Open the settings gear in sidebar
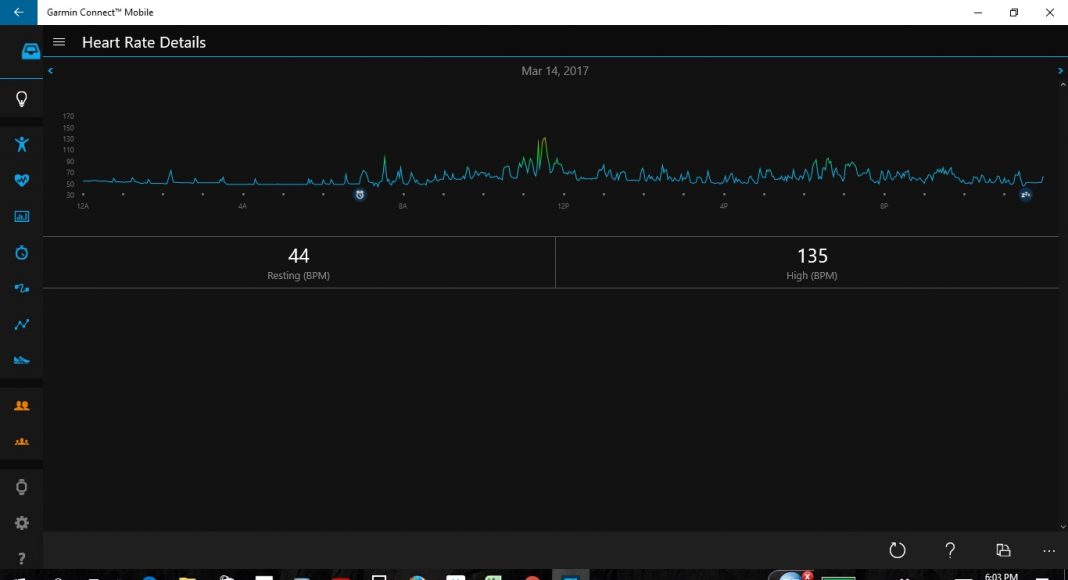1068x580 pixels. (x=22, y=523)
